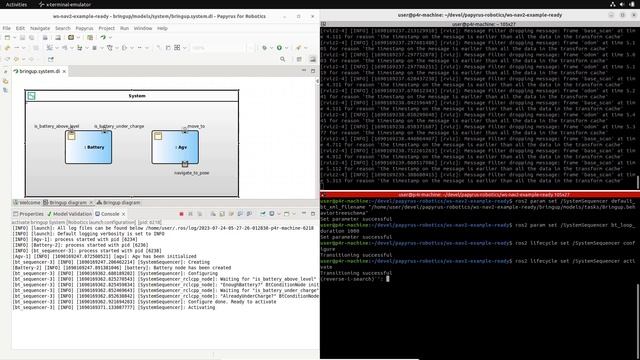The image size is (640, 360).
Task: Minimize the Console view panel
Action: point(304,213)
